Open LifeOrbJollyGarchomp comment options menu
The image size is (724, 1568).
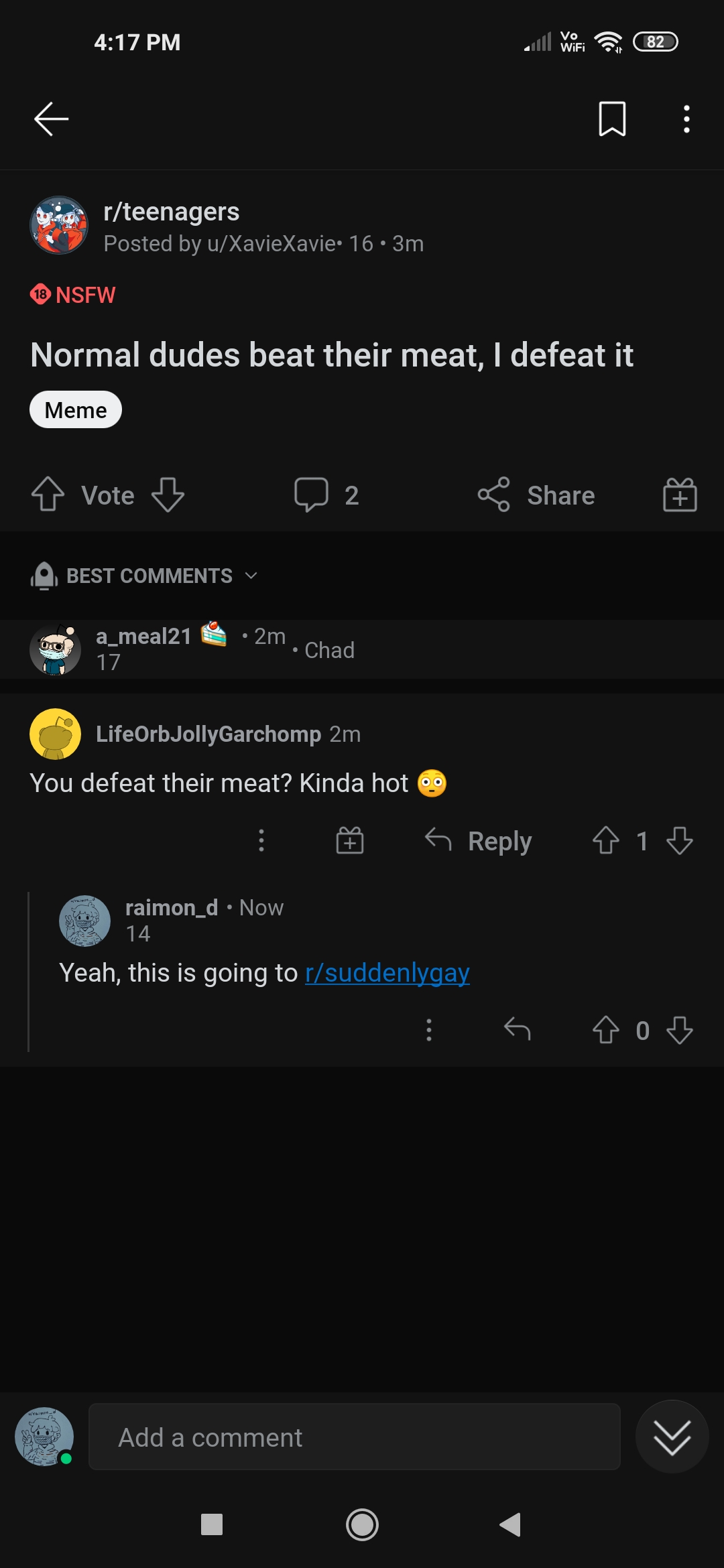(261, 840)
